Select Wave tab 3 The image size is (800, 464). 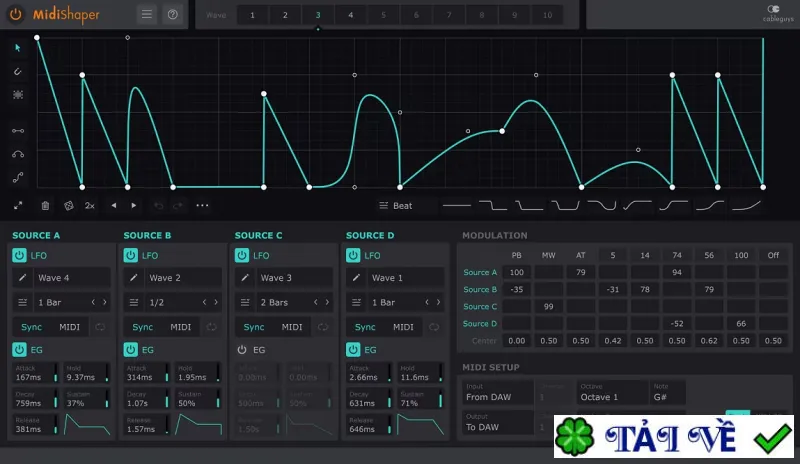pyautogui.click(x=318, y=15)
